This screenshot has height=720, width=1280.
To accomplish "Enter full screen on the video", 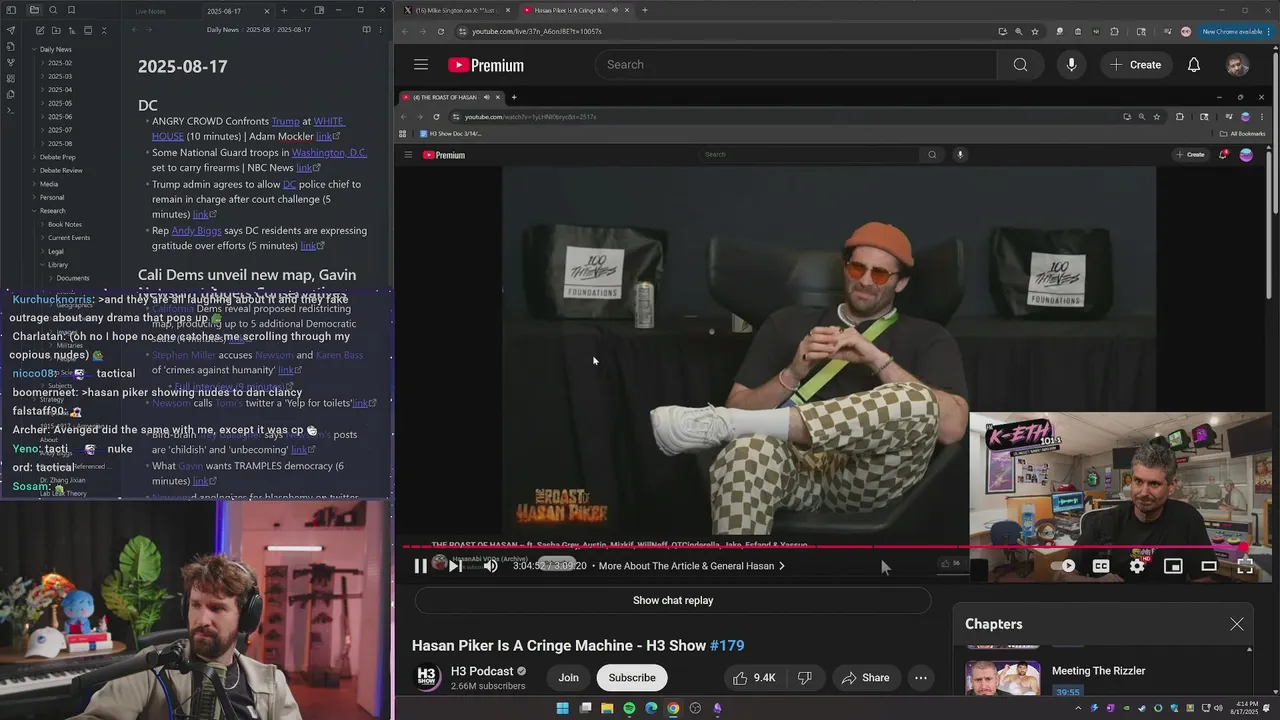I will tap(1245, 566).
